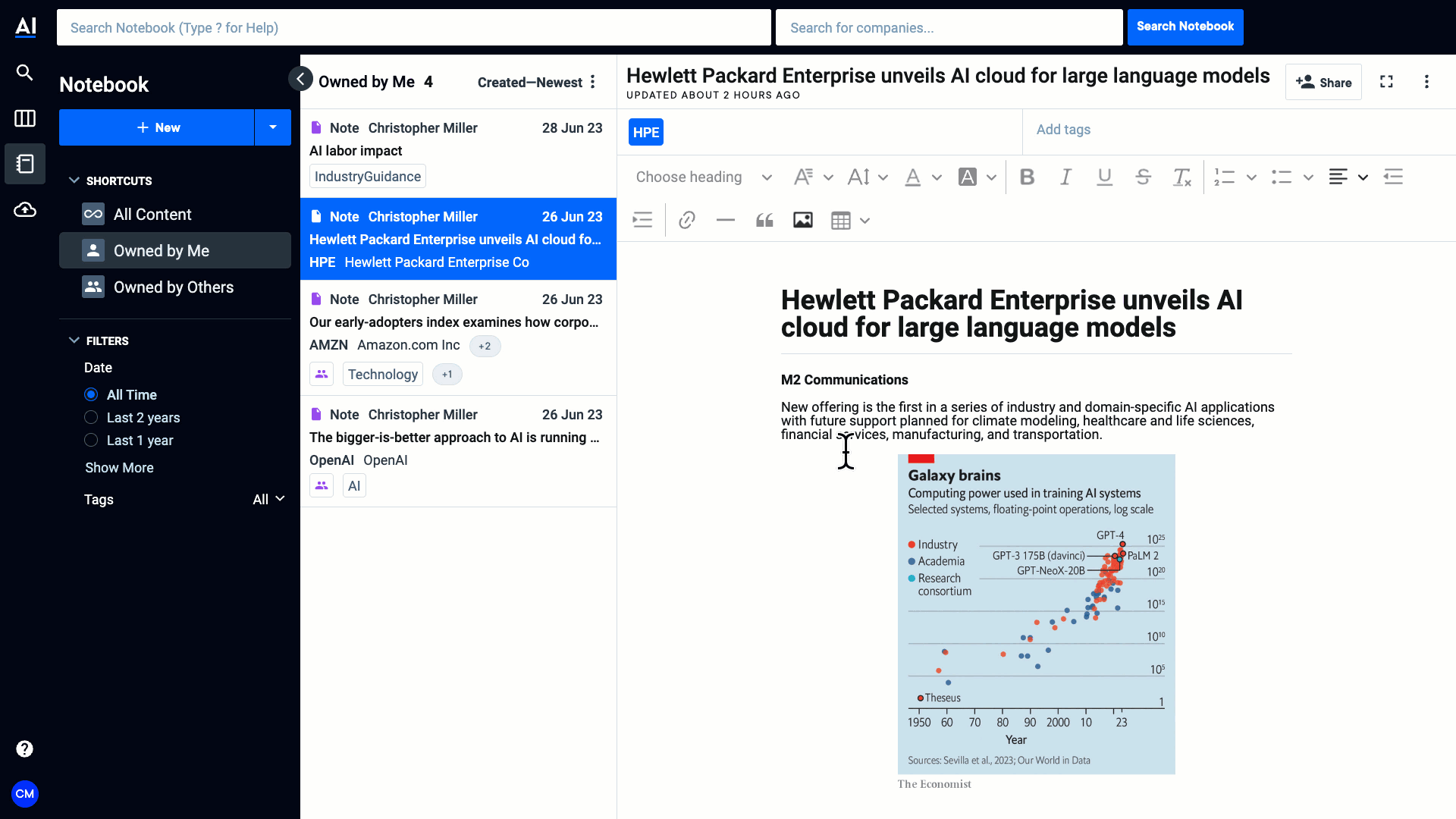This screenshot has height=819, width=1456.
Task: Apply italic formatting
Action: click(1065, 177)
